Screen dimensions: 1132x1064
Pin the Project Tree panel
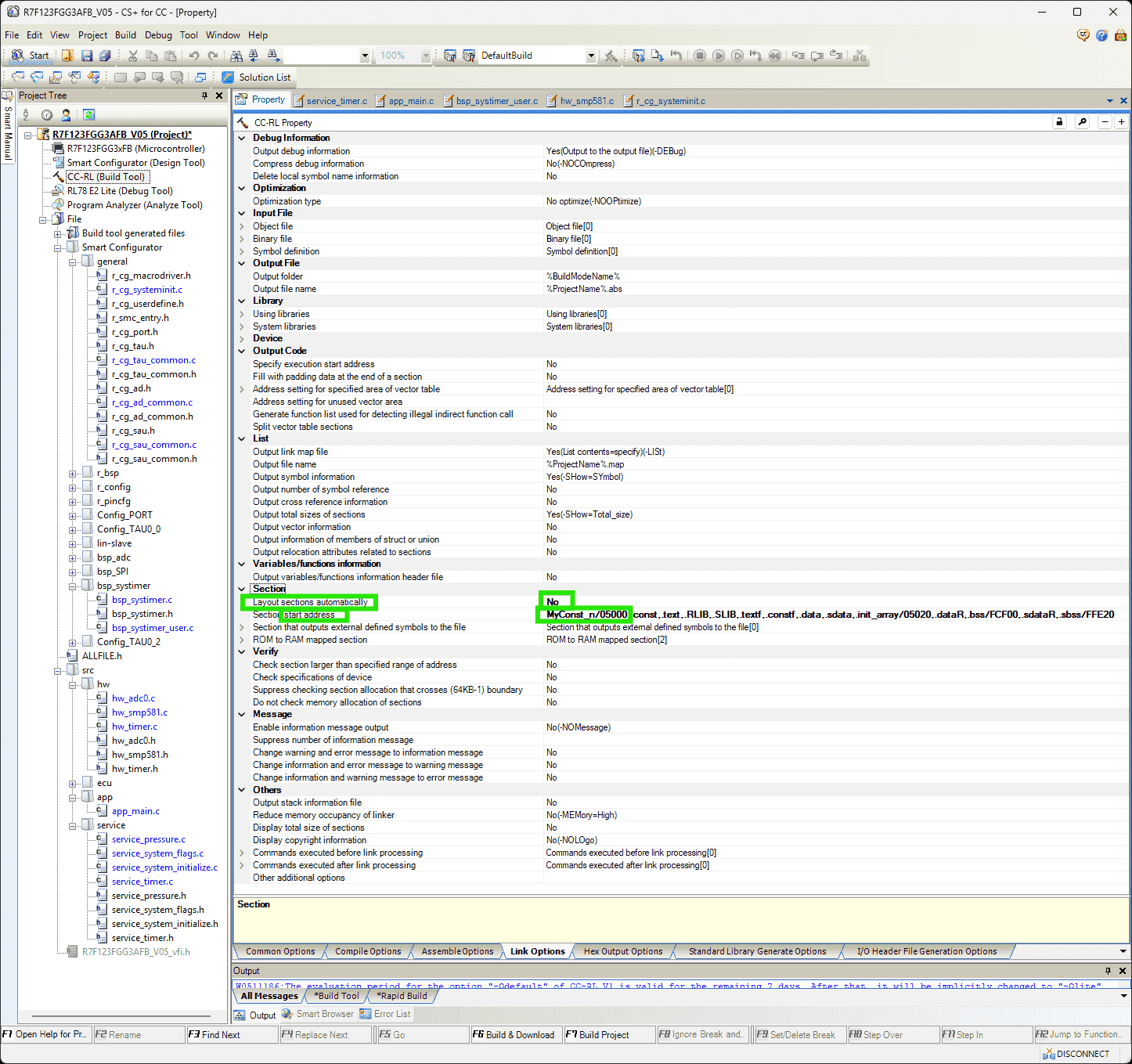point(205,96)
